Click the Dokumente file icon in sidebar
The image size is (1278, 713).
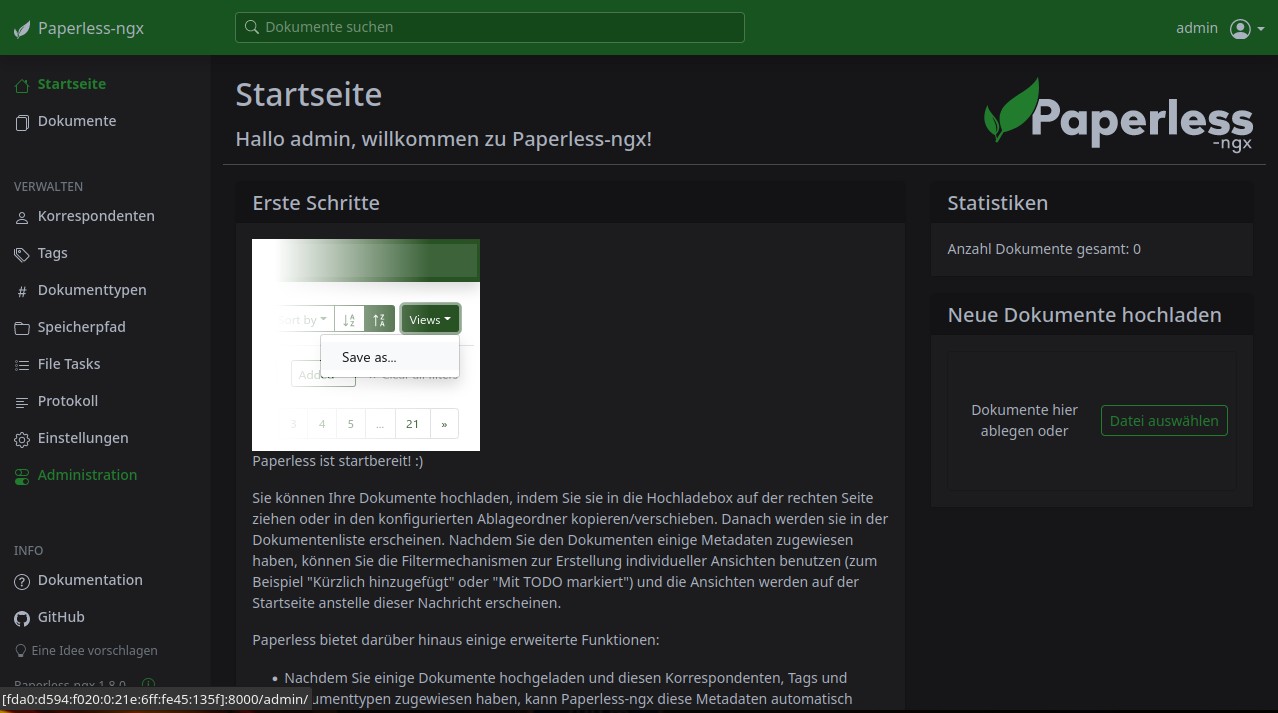[22, 122]
